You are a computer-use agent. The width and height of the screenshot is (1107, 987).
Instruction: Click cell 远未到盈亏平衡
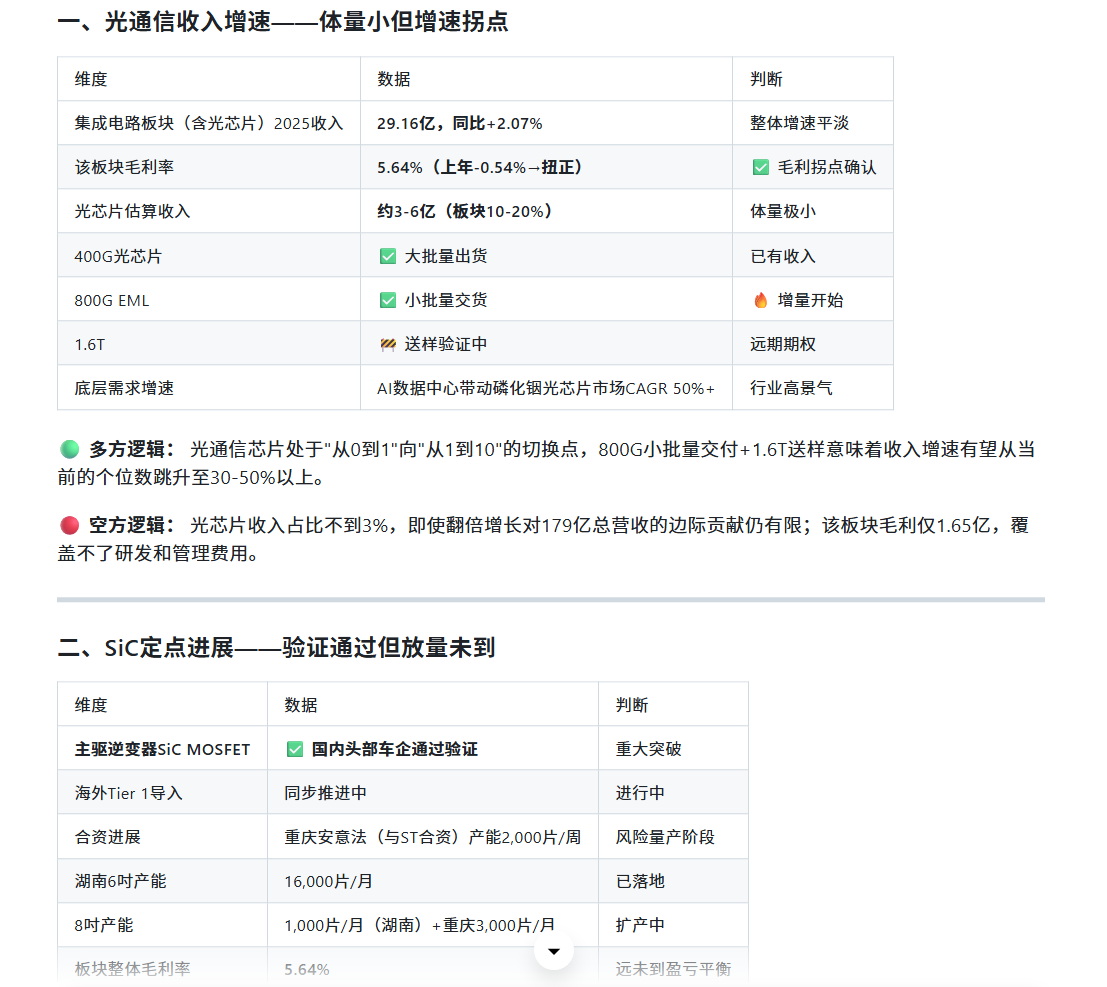673,967
